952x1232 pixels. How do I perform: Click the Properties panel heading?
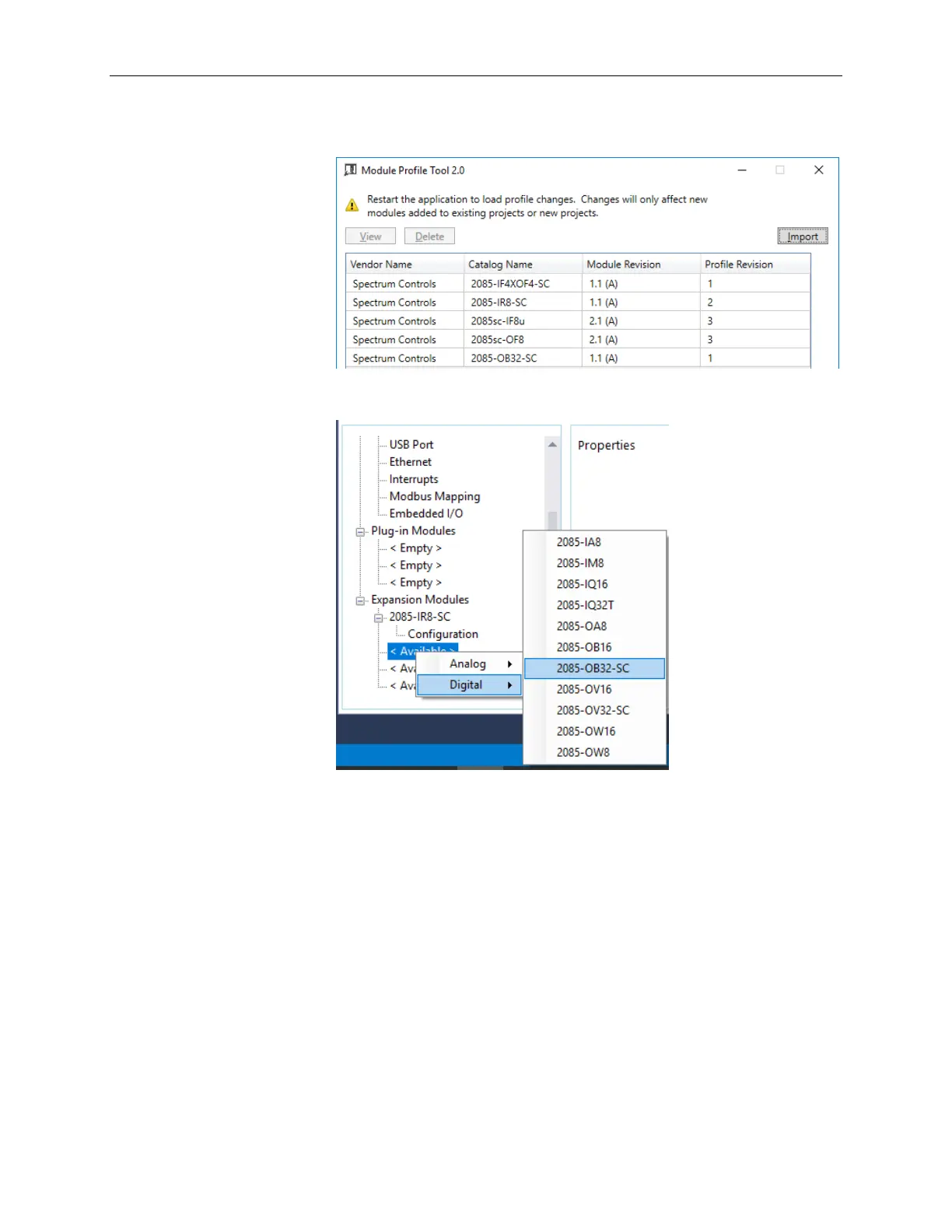607,446
